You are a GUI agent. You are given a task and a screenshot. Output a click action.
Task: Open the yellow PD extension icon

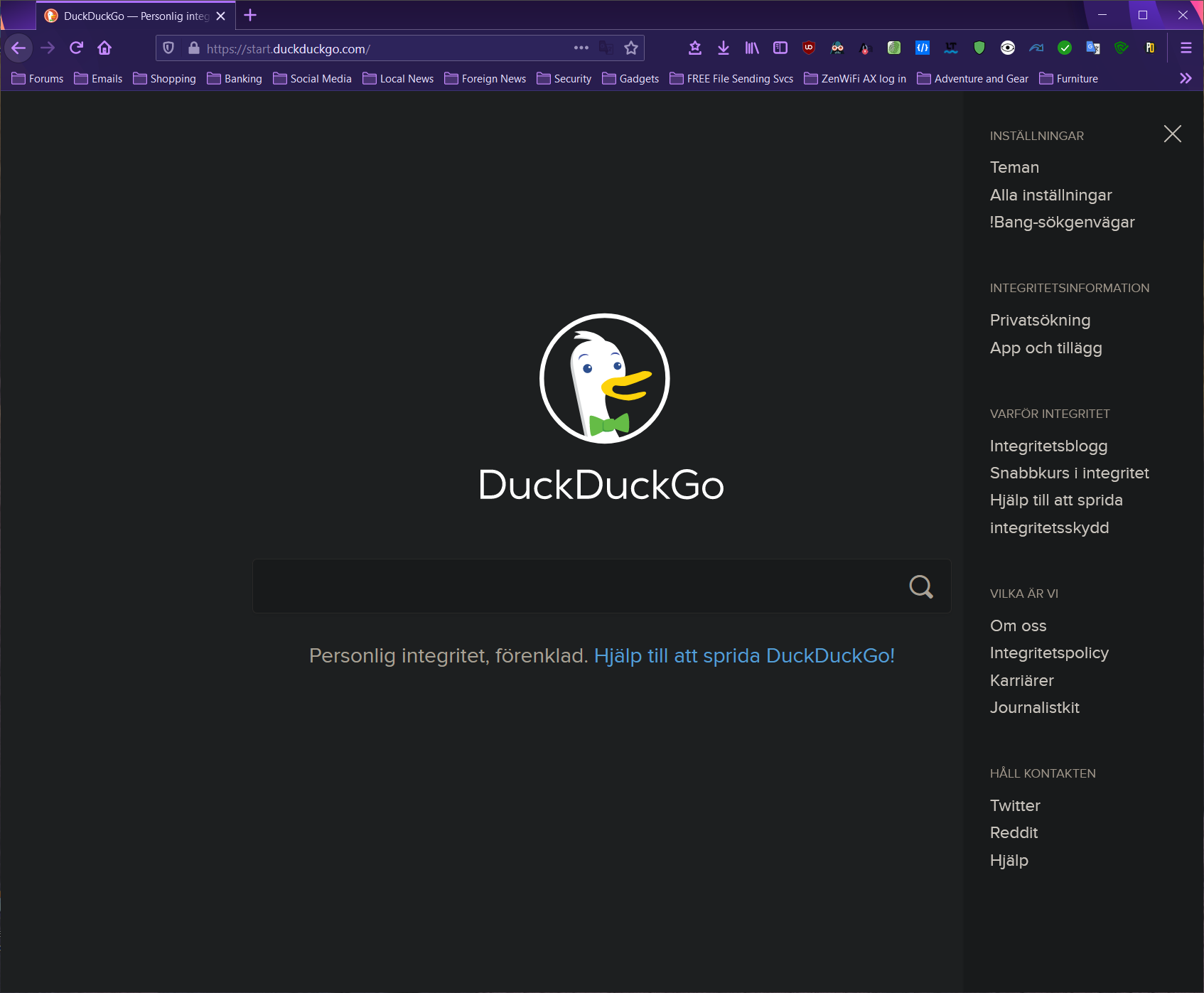[1150, 48]
